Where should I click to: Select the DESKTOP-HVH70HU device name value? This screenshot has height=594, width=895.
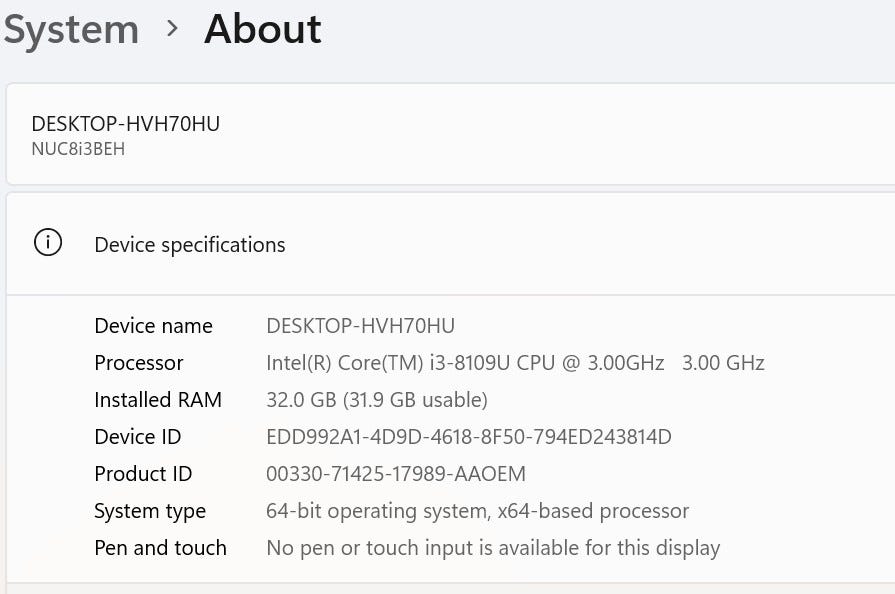(x=360, y=326)
